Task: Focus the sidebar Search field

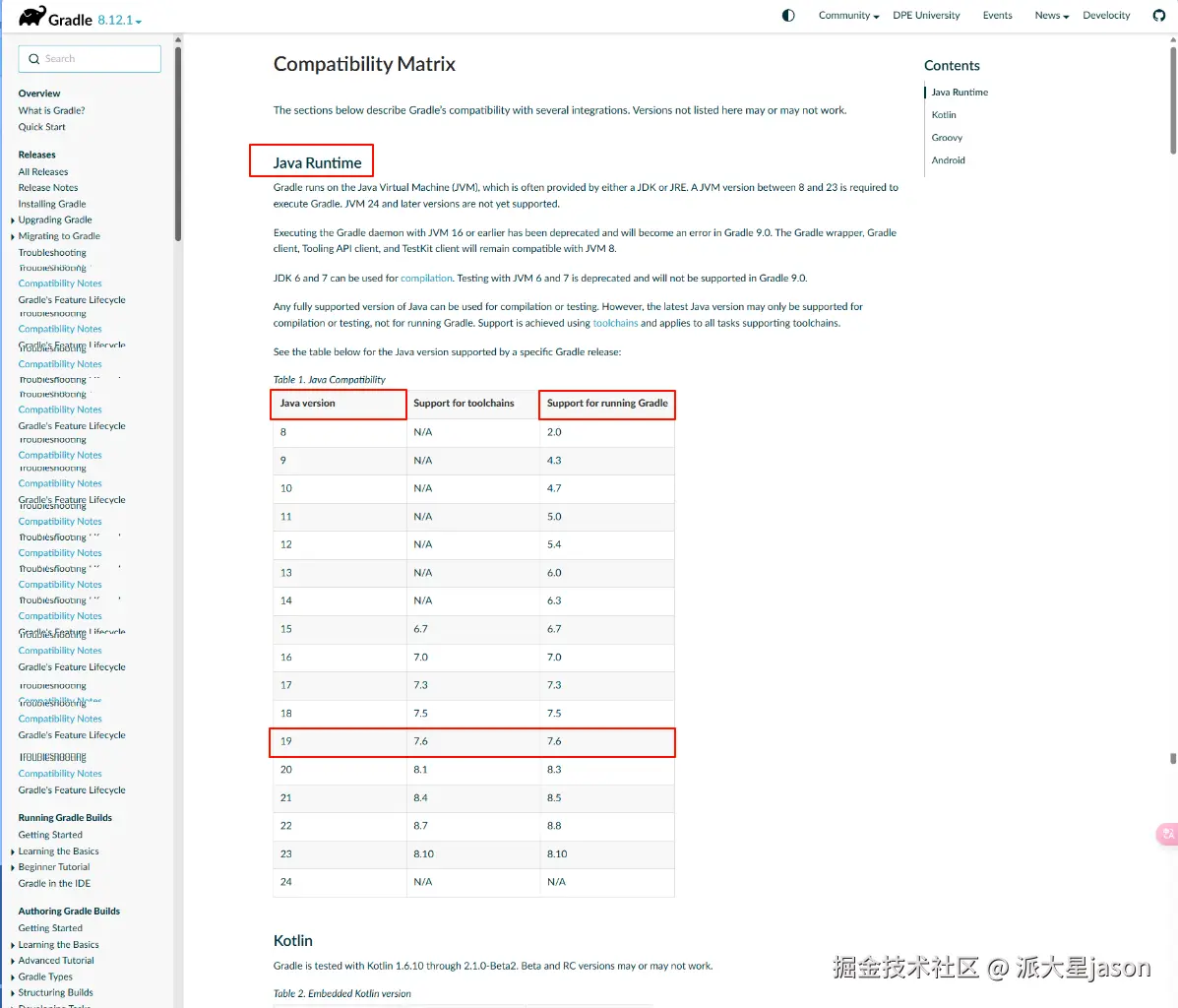Action: (90, 59)
